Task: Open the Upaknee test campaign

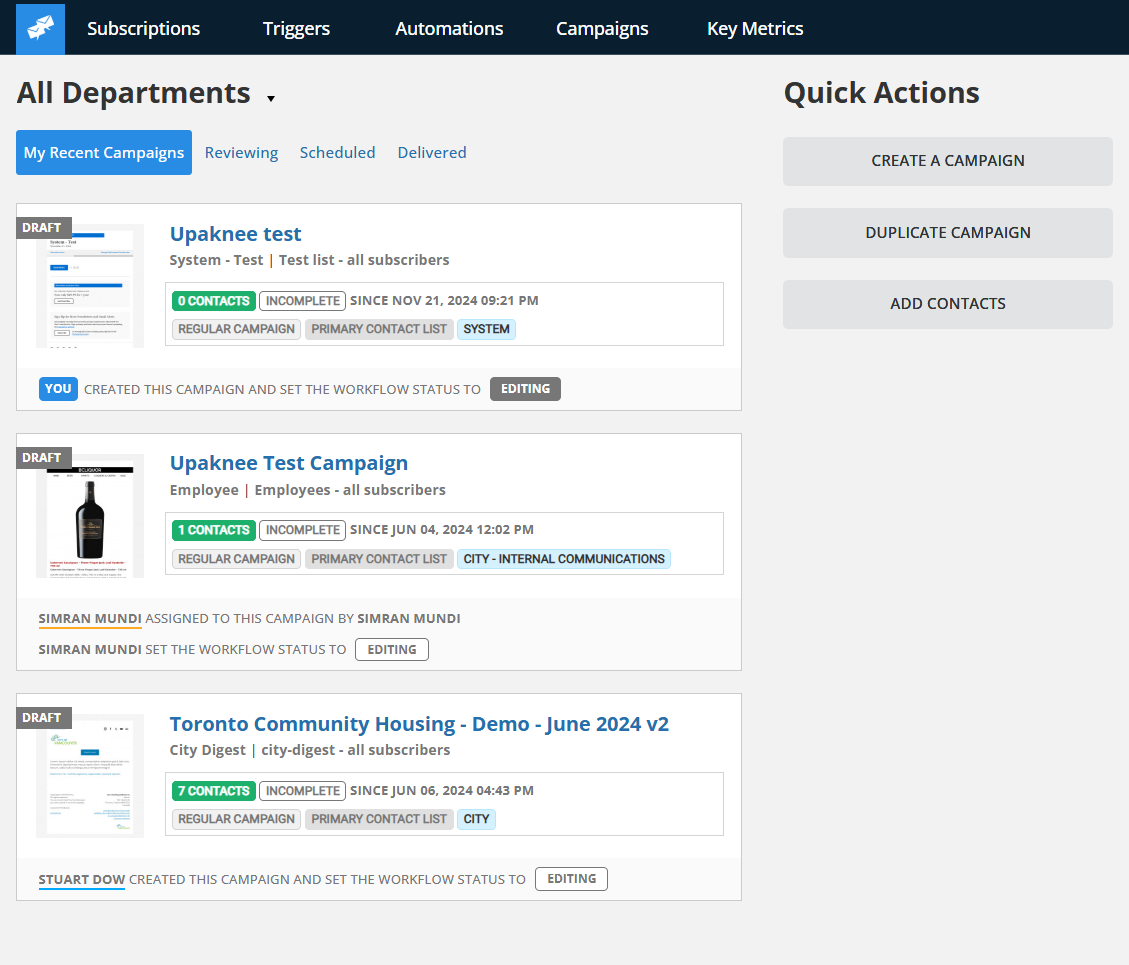Action: click(235, 233)
